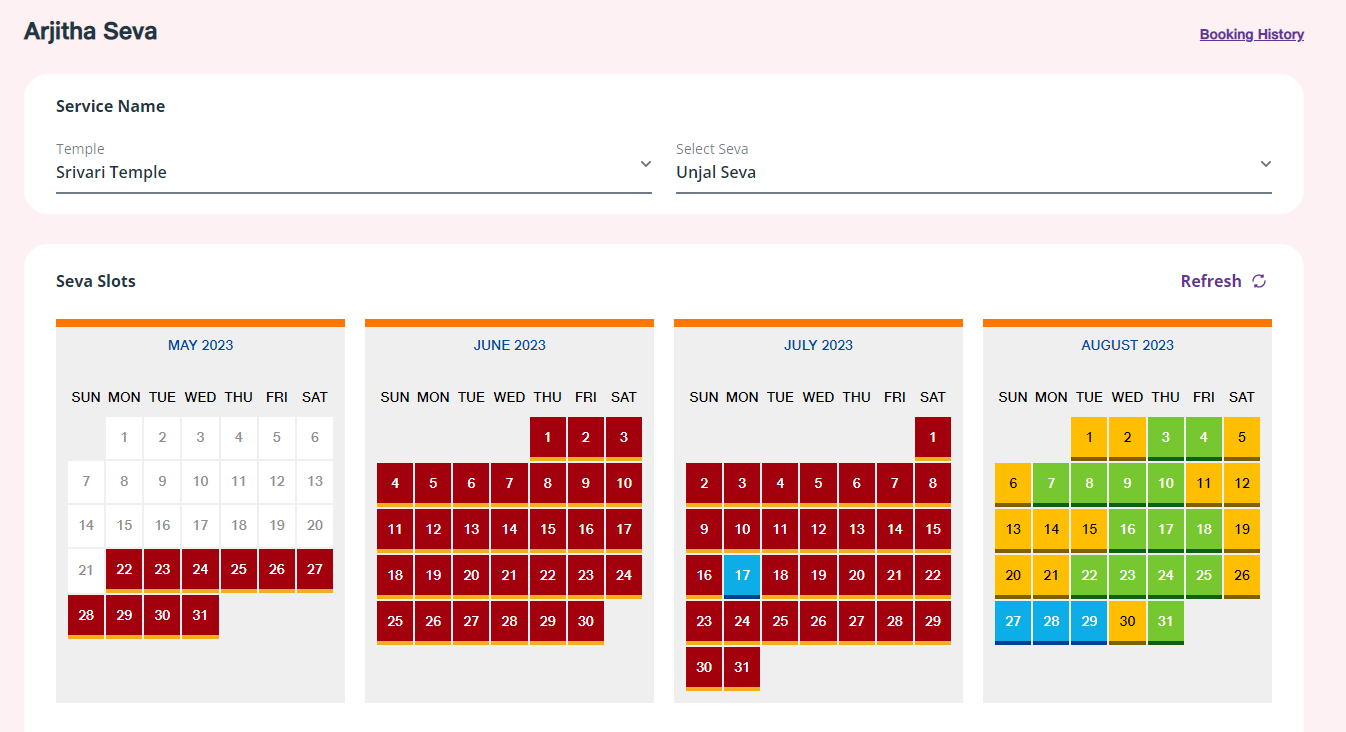Viewport: 1346px width, 732px height.
Task: Pick the green August 22 date
Action: point(1089,577)
